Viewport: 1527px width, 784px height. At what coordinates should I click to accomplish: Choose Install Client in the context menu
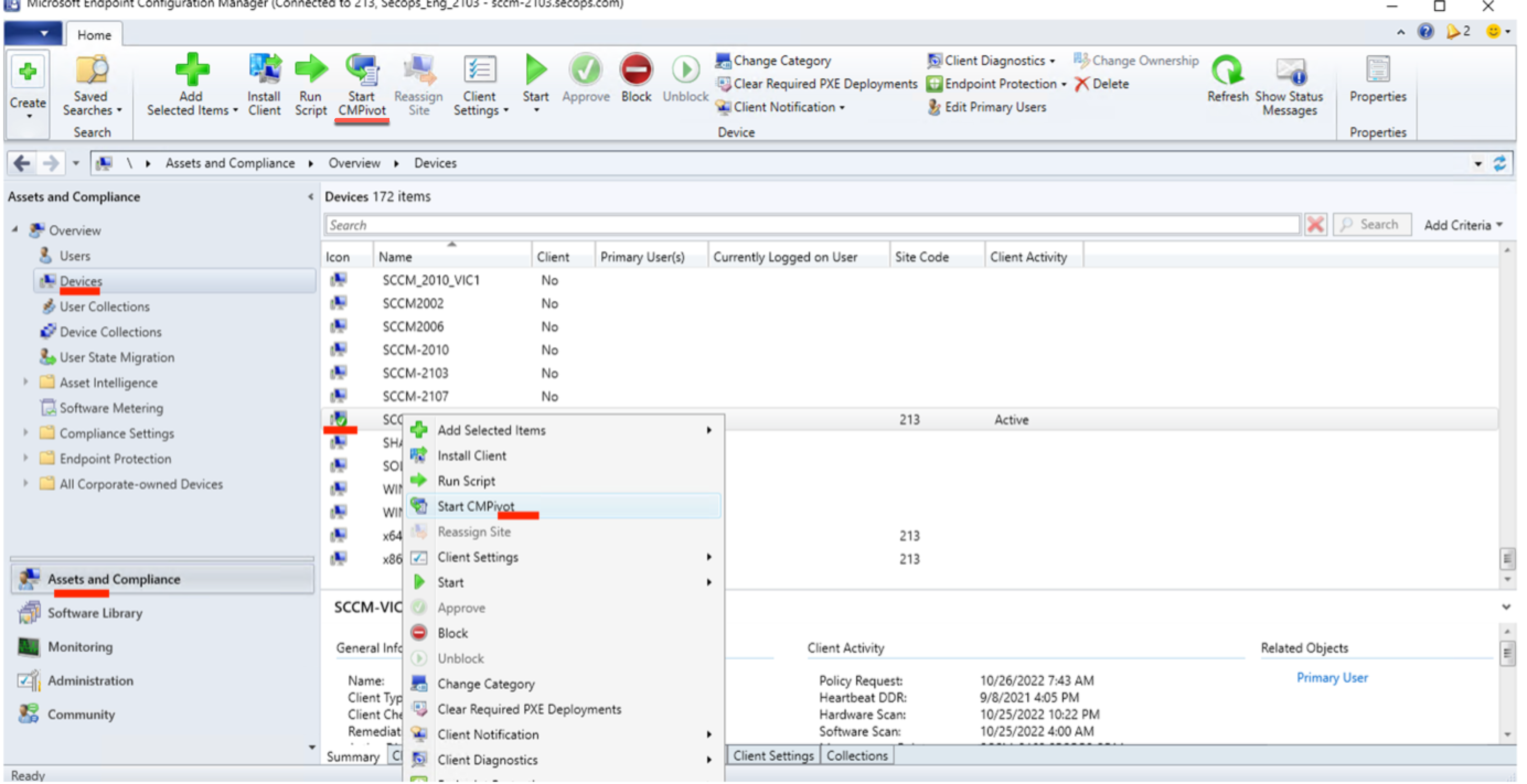click(x=564, y=455)
